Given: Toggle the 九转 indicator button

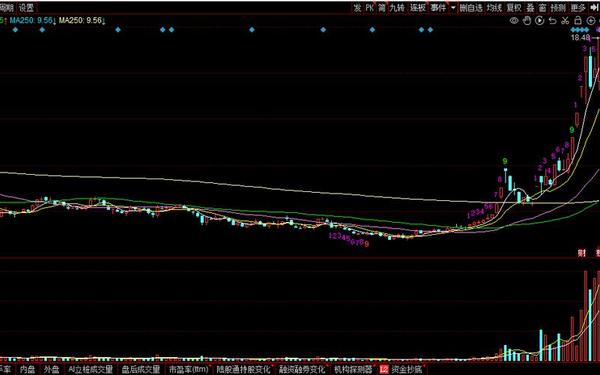Looking at the screenshot, I should coord(397,8).
